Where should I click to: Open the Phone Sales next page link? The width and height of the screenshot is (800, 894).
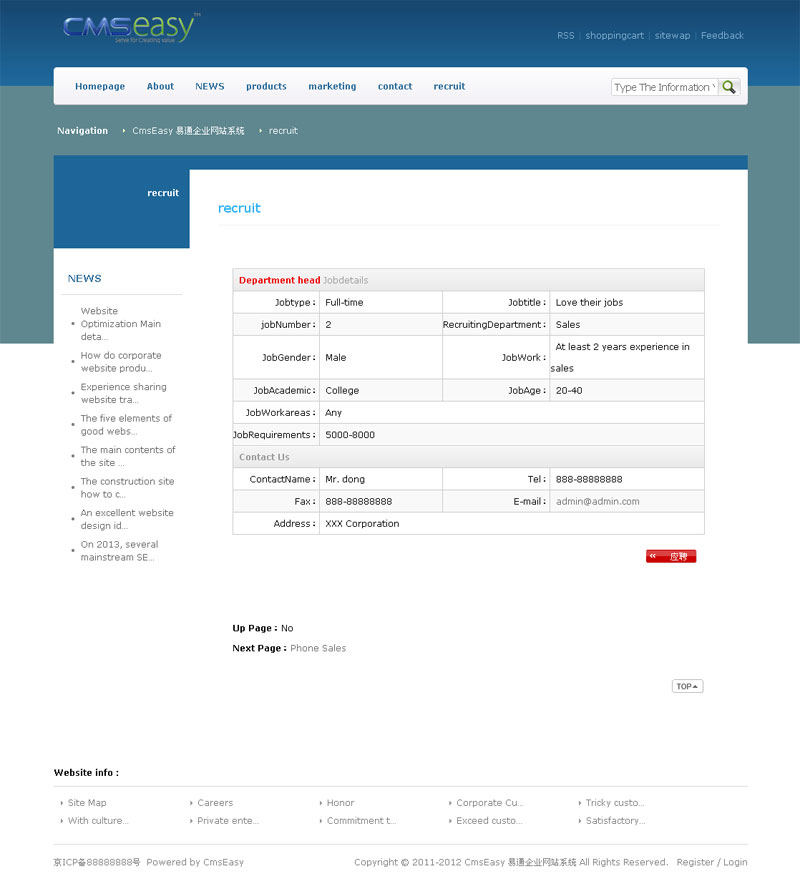coord(318,649)
